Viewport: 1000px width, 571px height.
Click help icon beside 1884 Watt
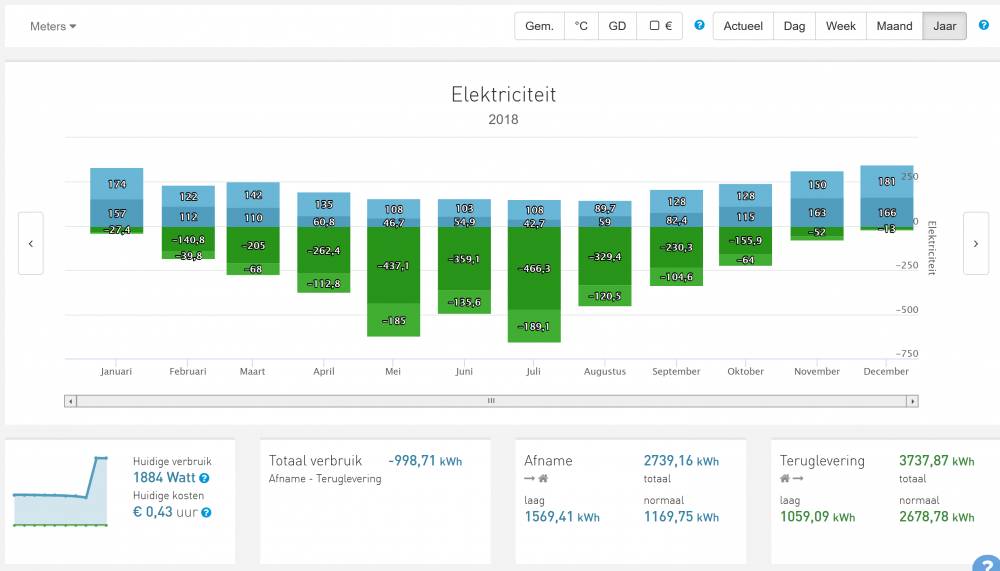204,479
